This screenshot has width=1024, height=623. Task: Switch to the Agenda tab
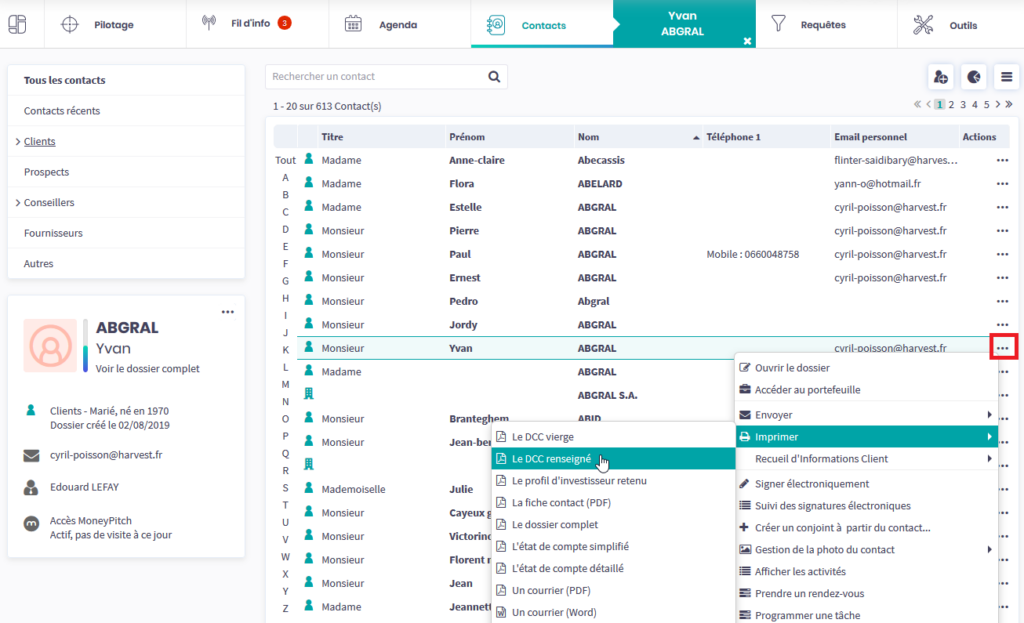pos(398,25)
